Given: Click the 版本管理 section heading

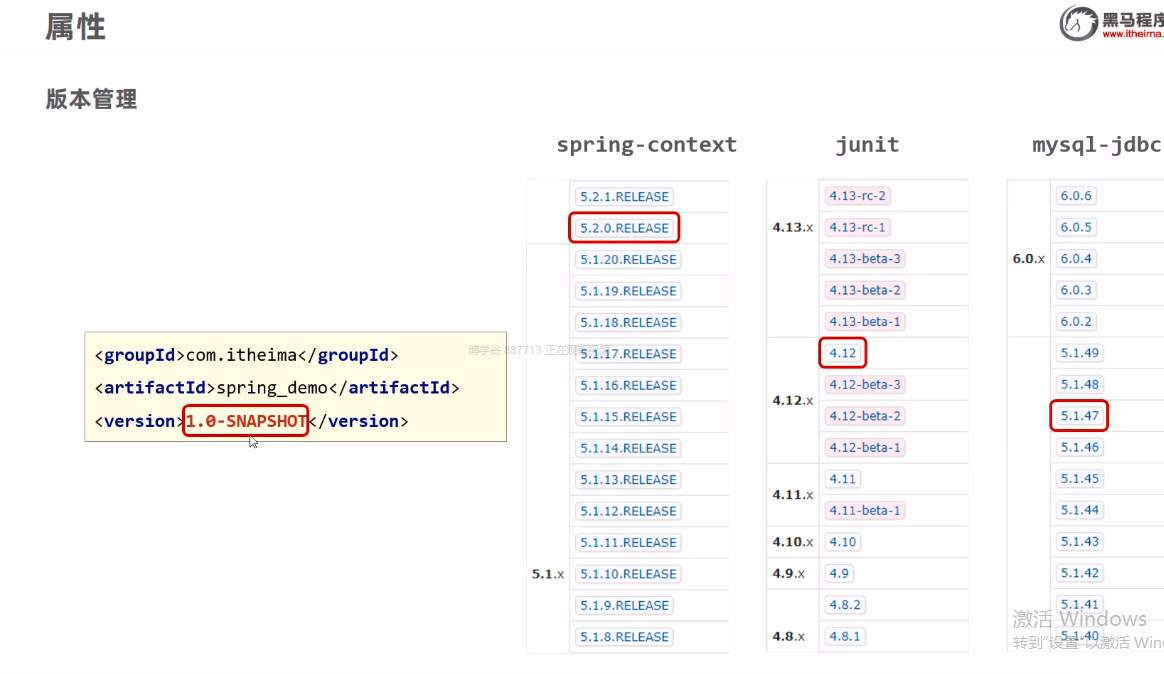Looking at the screenshot, I should pyautogui.click(x=91, y=99).
